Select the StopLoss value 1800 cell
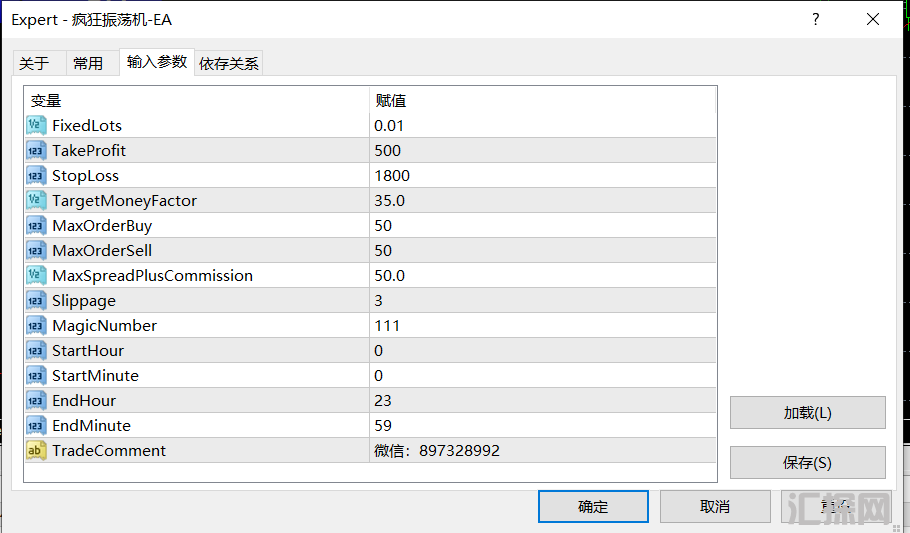This screenshot has width=910, height=533. (x=542, y=175)
